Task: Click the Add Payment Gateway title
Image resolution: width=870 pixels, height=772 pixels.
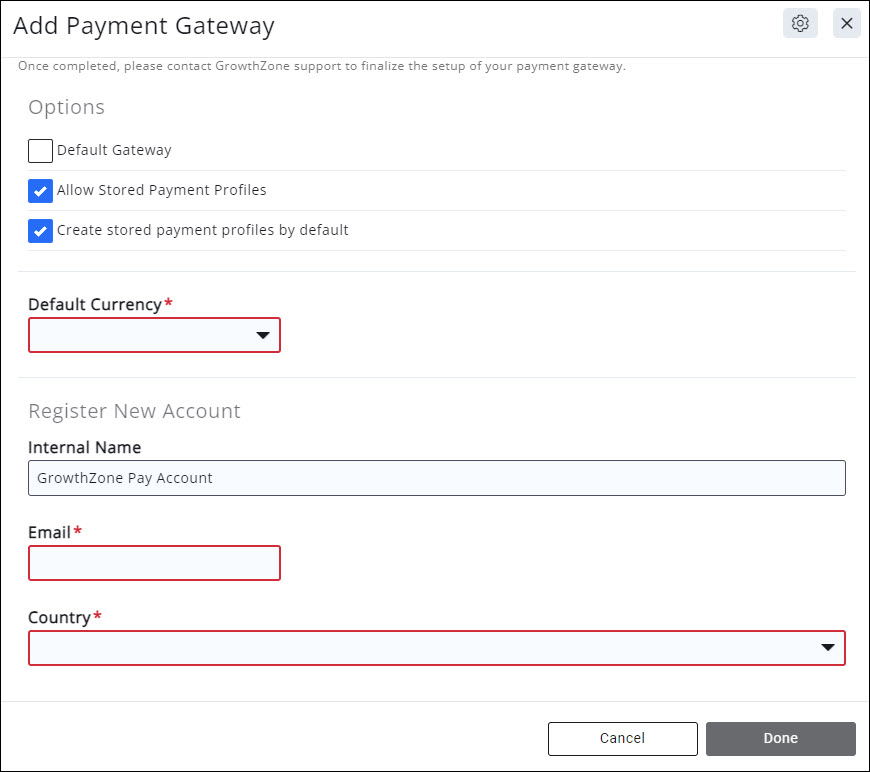Action: pyautogui.click(x=143, y=26)
